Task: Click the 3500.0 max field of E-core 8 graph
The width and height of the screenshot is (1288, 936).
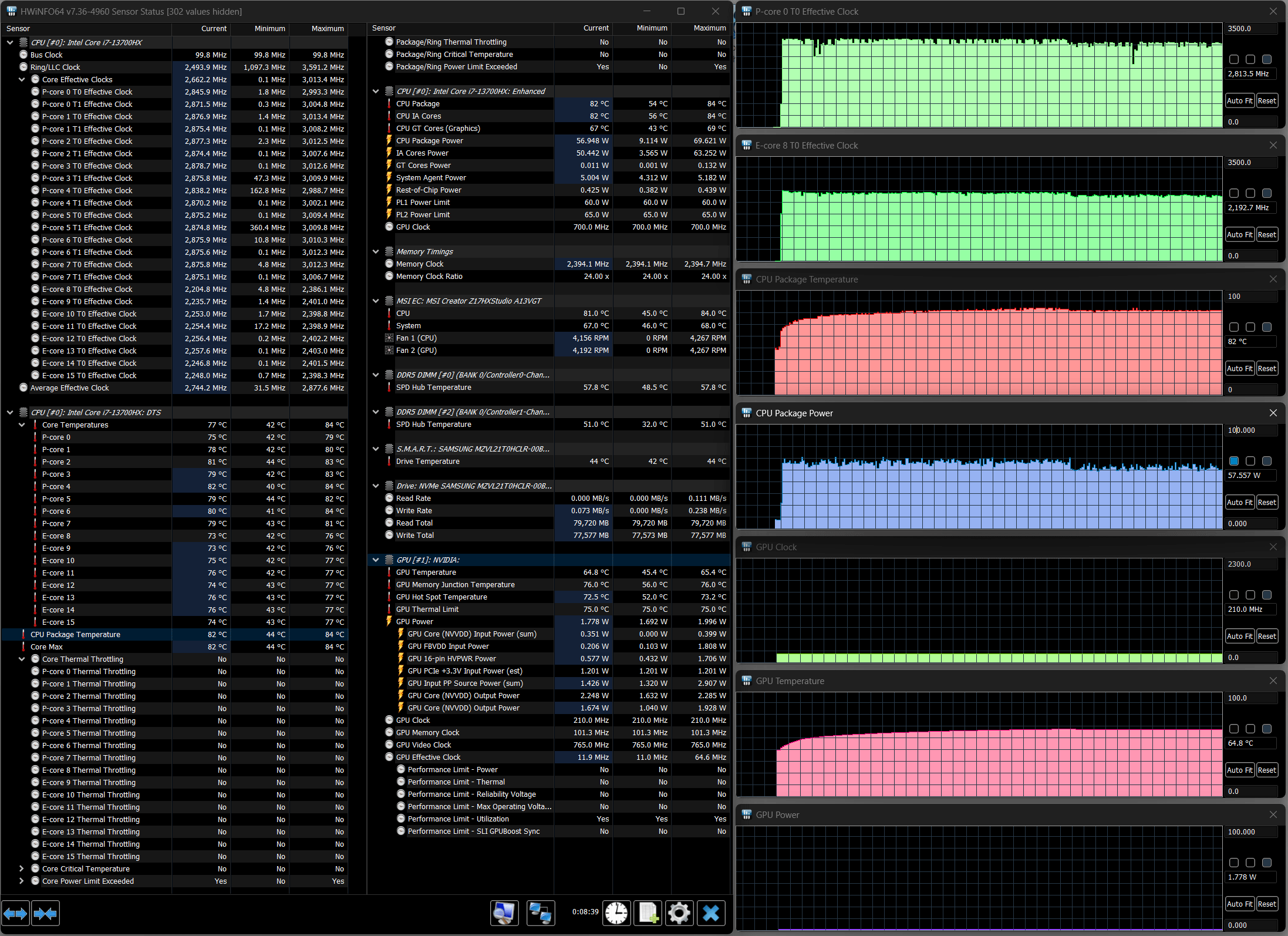Action: (1250, 163)
